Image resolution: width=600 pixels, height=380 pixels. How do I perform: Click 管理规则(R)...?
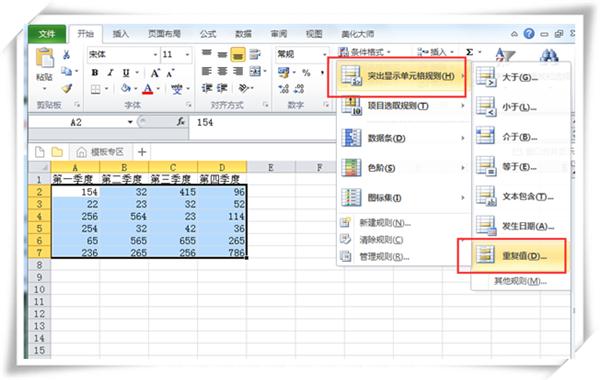coord(384,257)
